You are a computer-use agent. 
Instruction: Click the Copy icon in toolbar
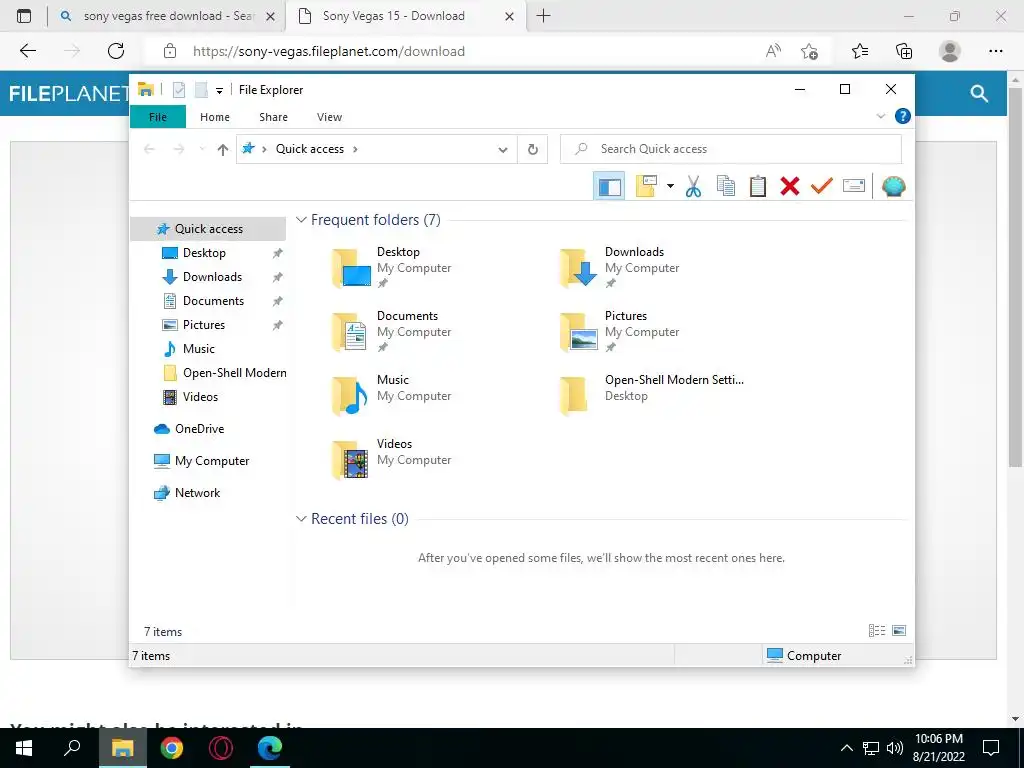pos(726,187)
